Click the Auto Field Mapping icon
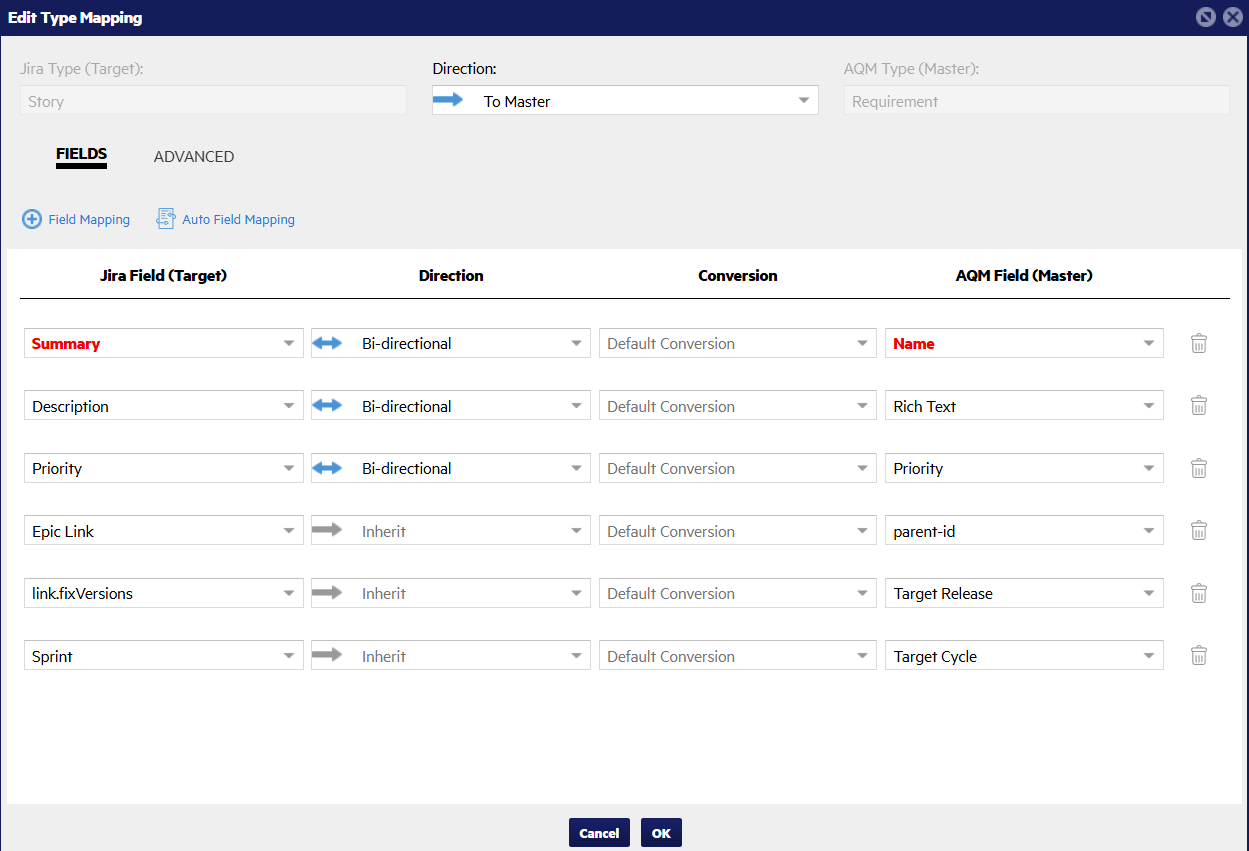Image resolution: width=1249 pixels, height=851 pixels. pos(165,219)
